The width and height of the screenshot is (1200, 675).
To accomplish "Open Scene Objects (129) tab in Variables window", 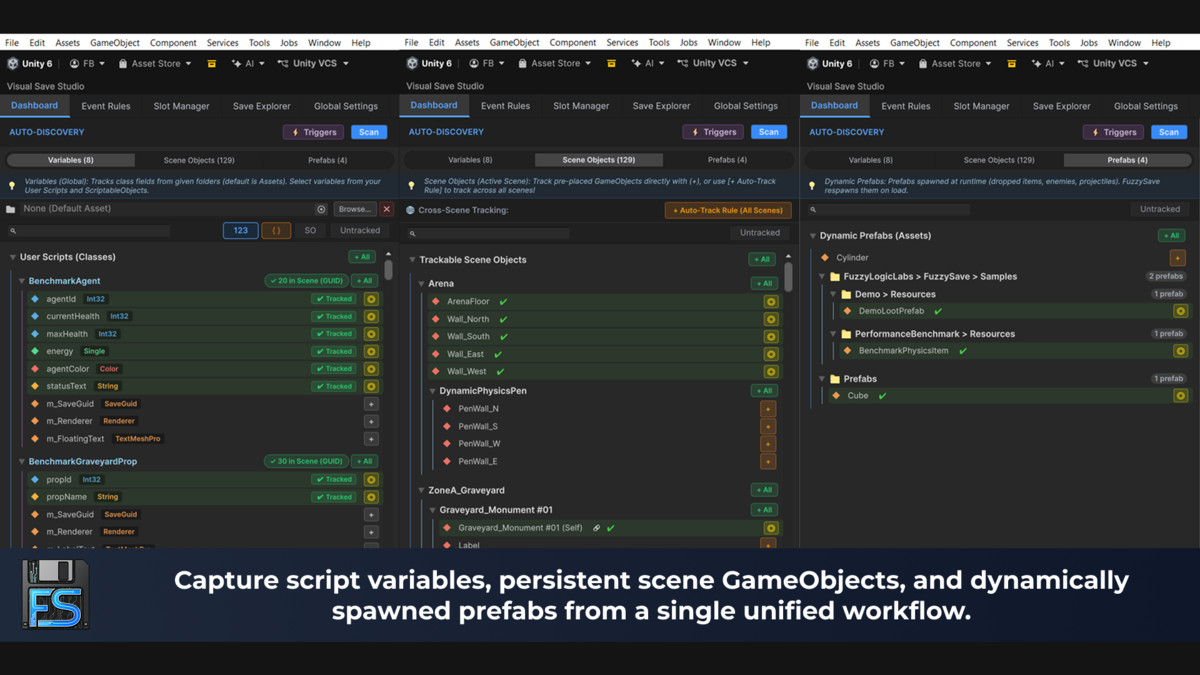I will coord(199,160).
